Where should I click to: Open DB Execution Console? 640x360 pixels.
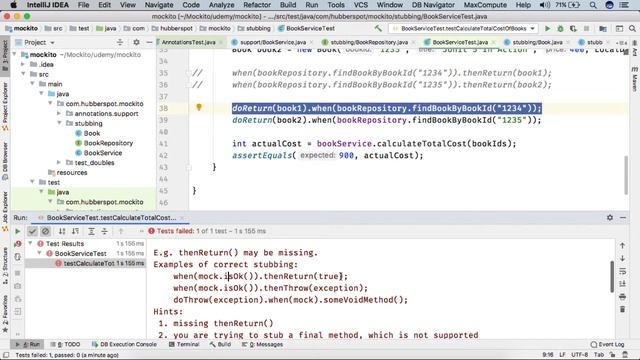(x=124, y=344)
